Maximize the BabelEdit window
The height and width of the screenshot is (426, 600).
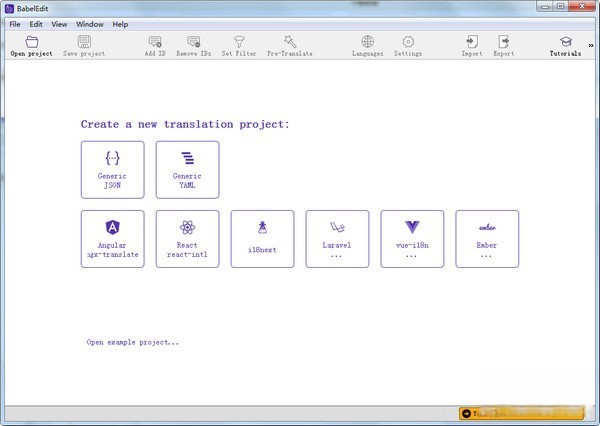(x=561, y=6)
